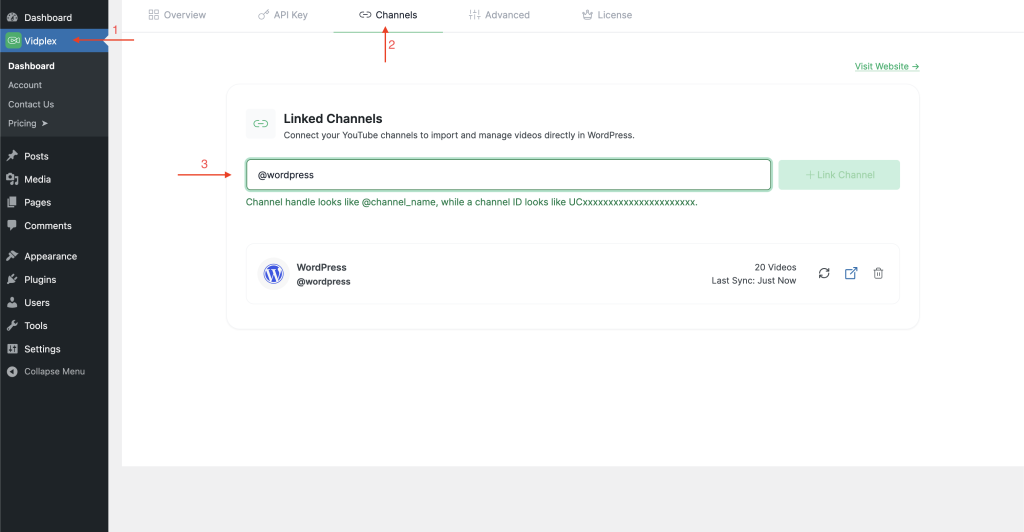This screenshot has height=532, width=1024.
Task: Delete WordPress channel with trash icon
Action: 878,273
